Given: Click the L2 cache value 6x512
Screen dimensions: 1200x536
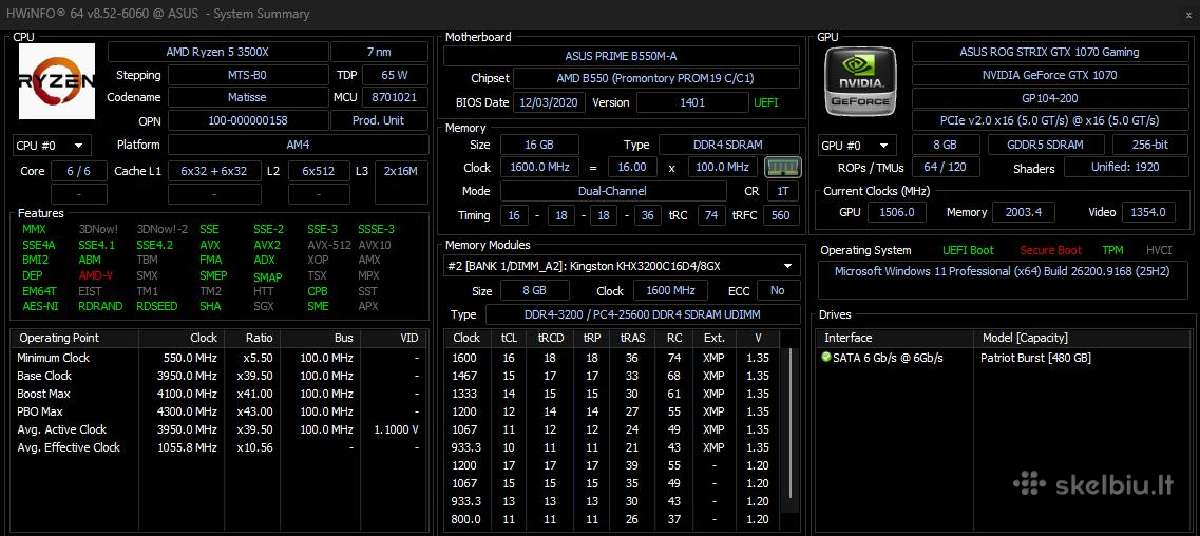Looking at the screenshot, I should (x=319, y=171).
